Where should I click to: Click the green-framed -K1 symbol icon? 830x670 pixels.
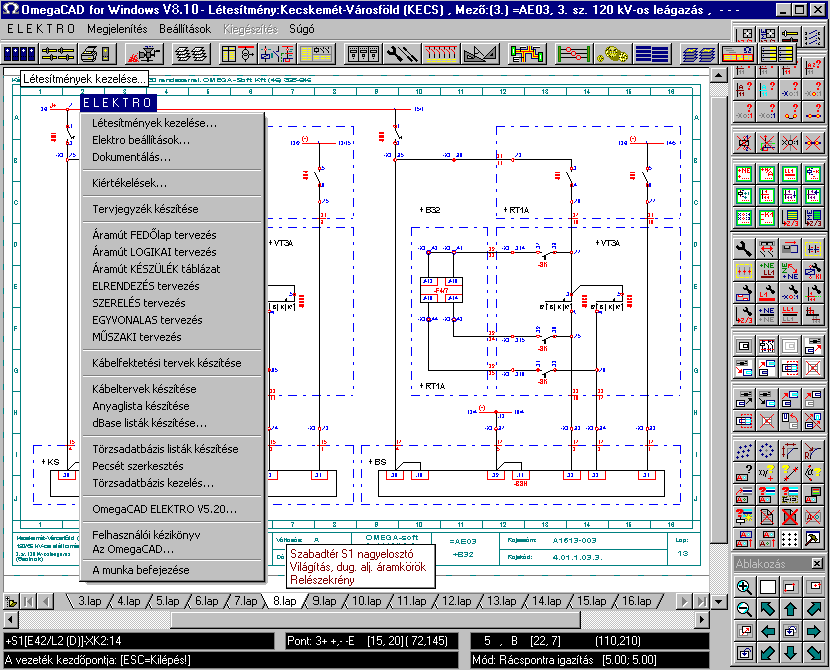tap(767, 218)
